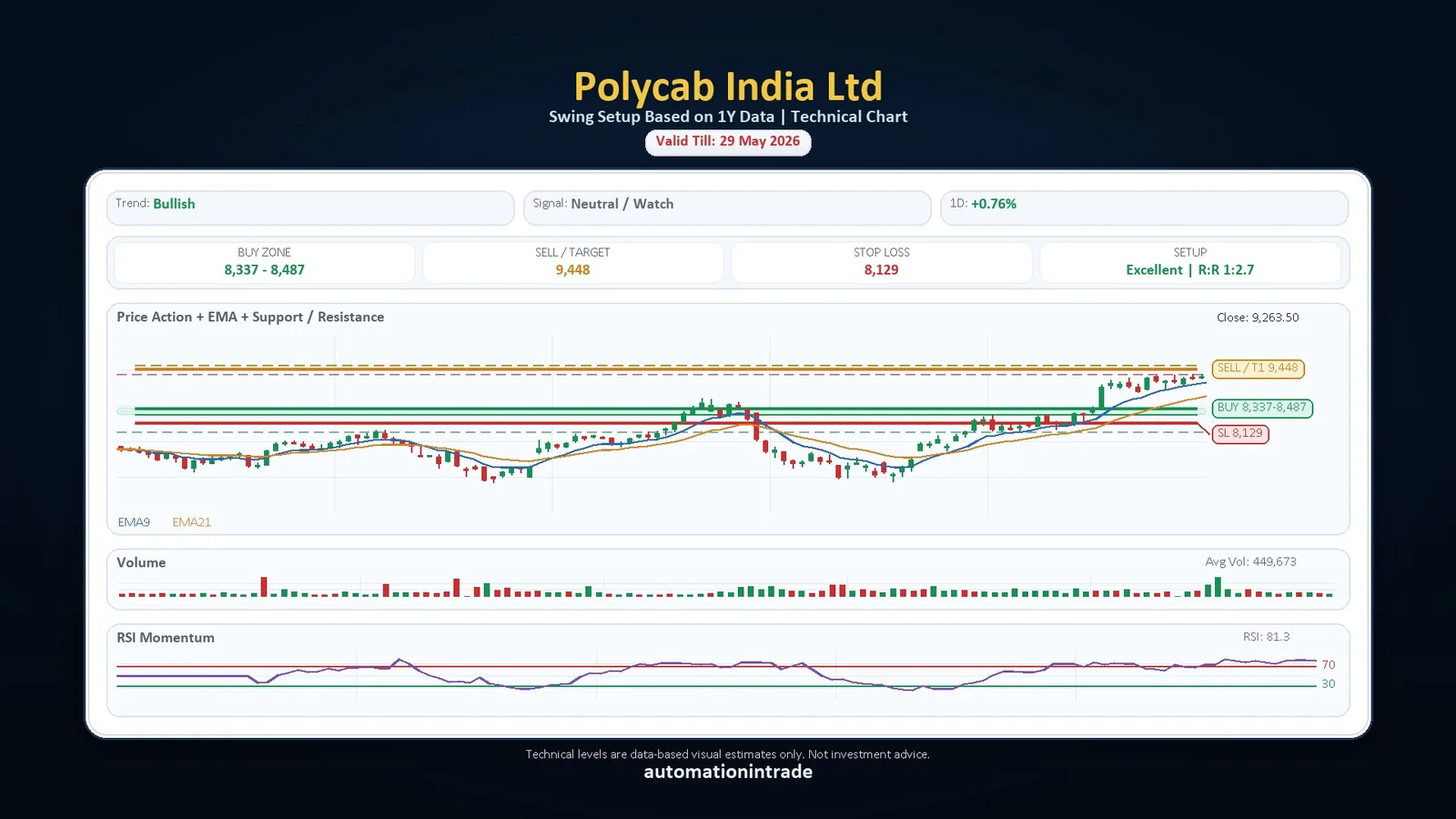The image size is (1456, 819).
Task: Click the RSI Momentum heading
Action: [166, 638]
